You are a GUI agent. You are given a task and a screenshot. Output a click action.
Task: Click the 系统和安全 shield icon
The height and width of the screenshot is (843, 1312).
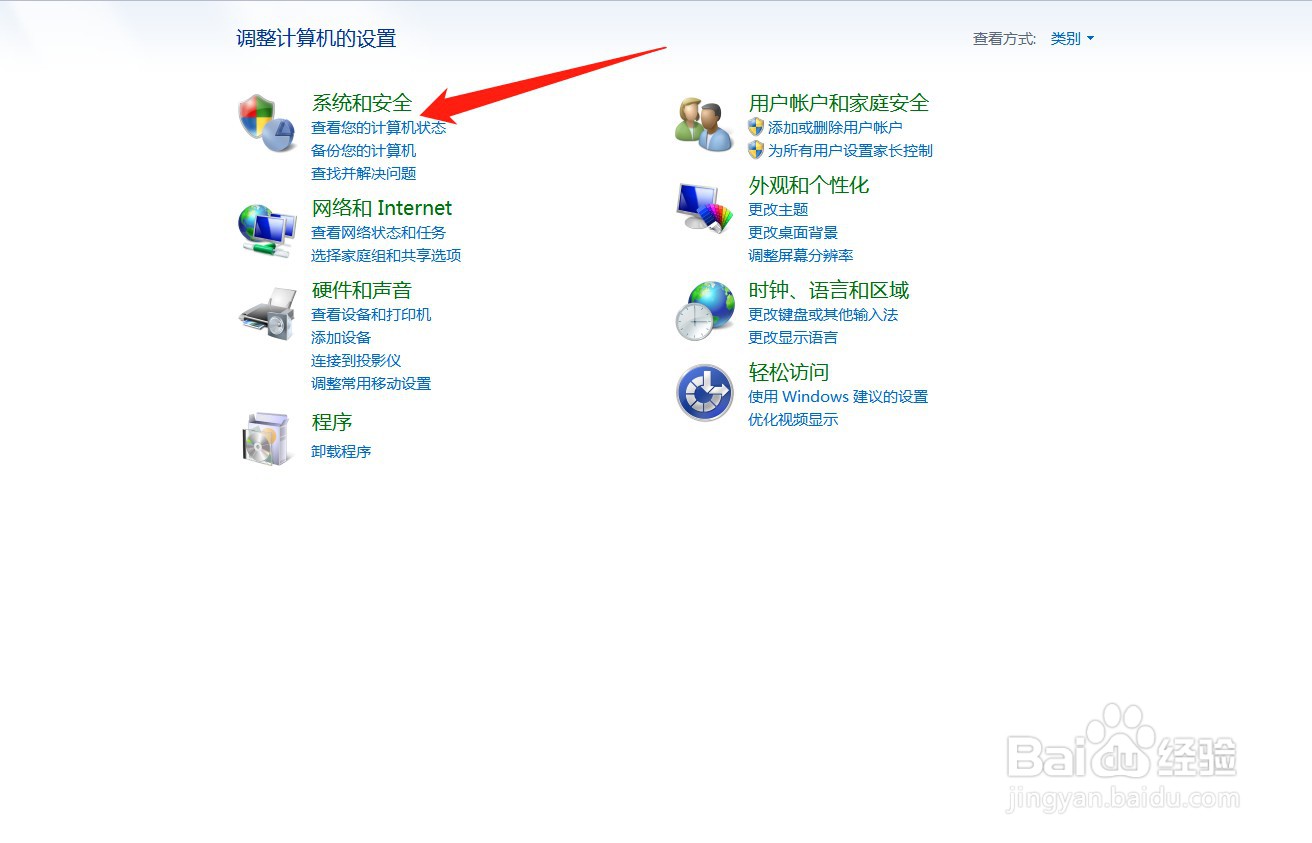266,120
